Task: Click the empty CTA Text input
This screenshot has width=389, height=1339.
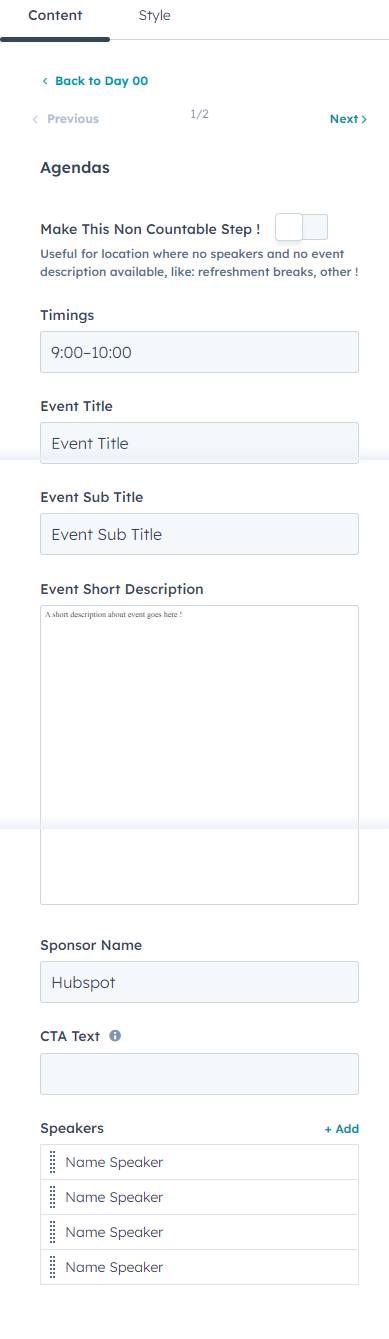Action: (x=199, y=1073)
